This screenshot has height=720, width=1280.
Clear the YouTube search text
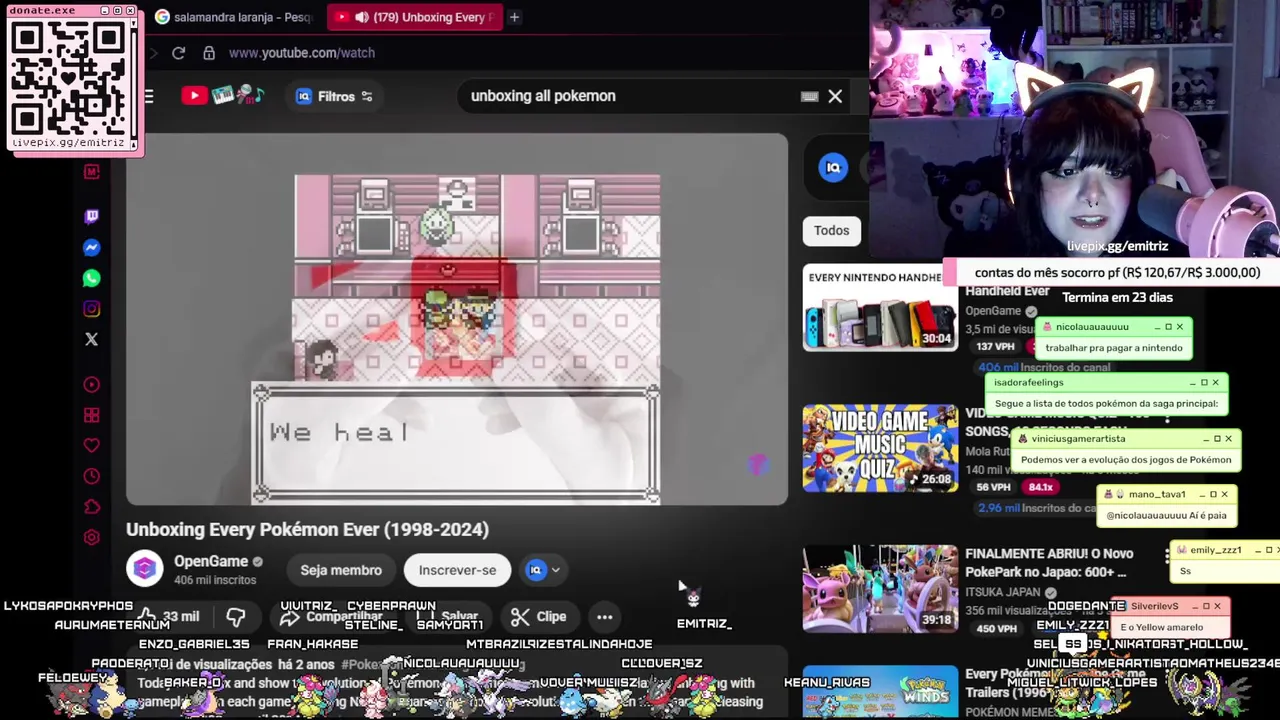click(x=835, y=96)
